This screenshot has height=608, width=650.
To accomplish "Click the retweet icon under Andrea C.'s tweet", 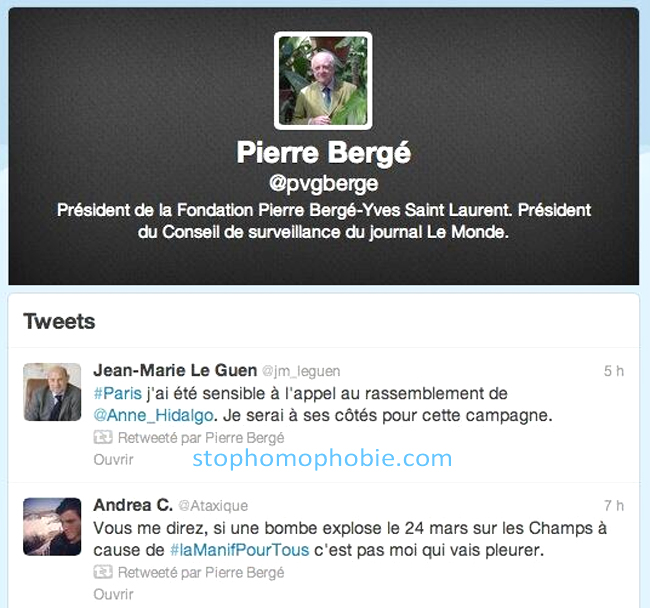I will coord(103,572).
